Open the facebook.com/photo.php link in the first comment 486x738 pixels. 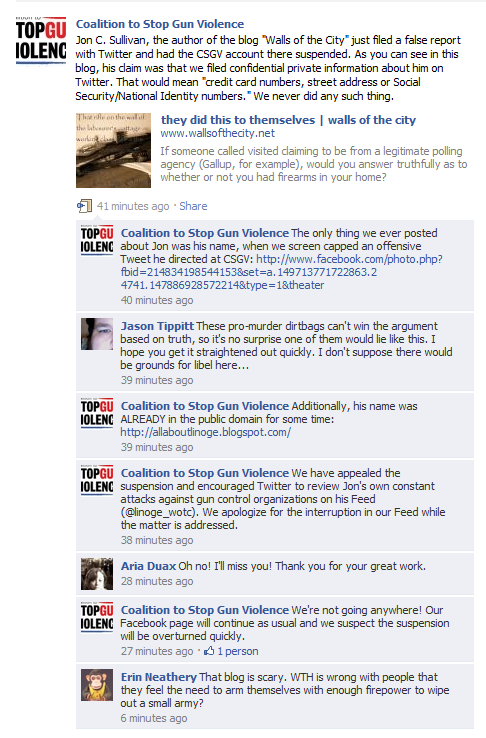(281, 272)
